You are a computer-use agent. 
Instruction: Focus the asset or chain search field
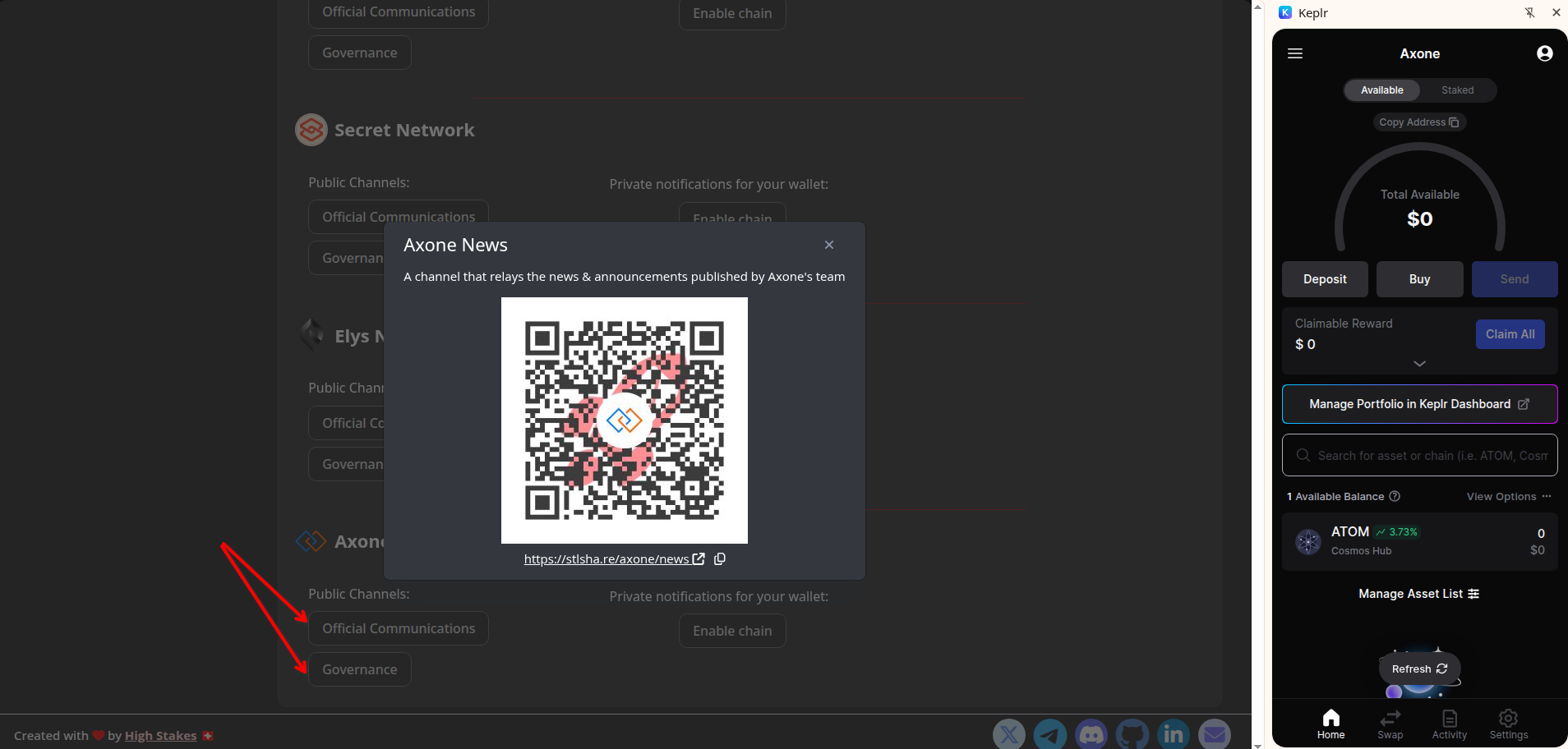coord(1419,455)
